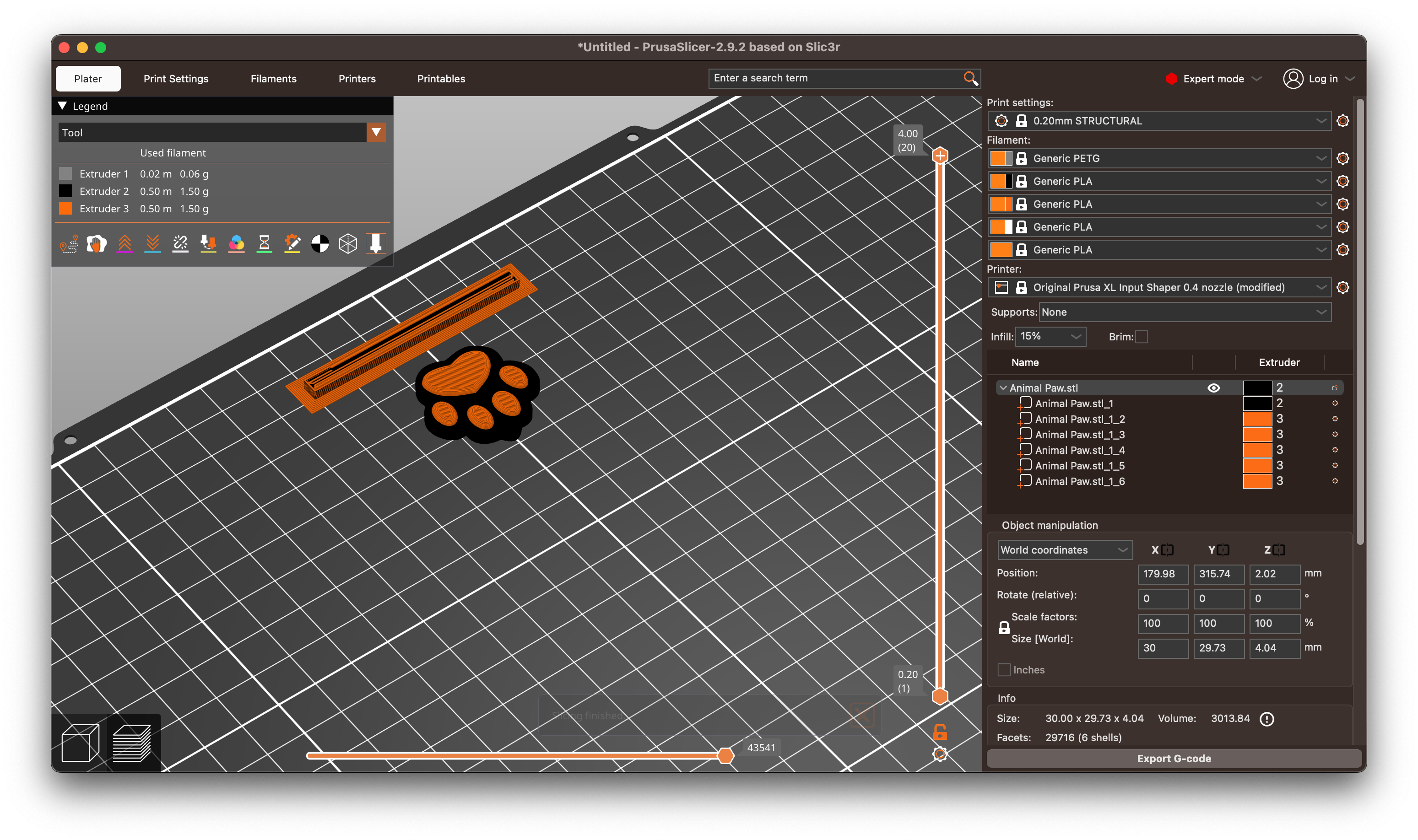The height and width of the screenshot is (840, 1418).
Task: Collapse the Legend panel triangle
Action: (62, 106)
